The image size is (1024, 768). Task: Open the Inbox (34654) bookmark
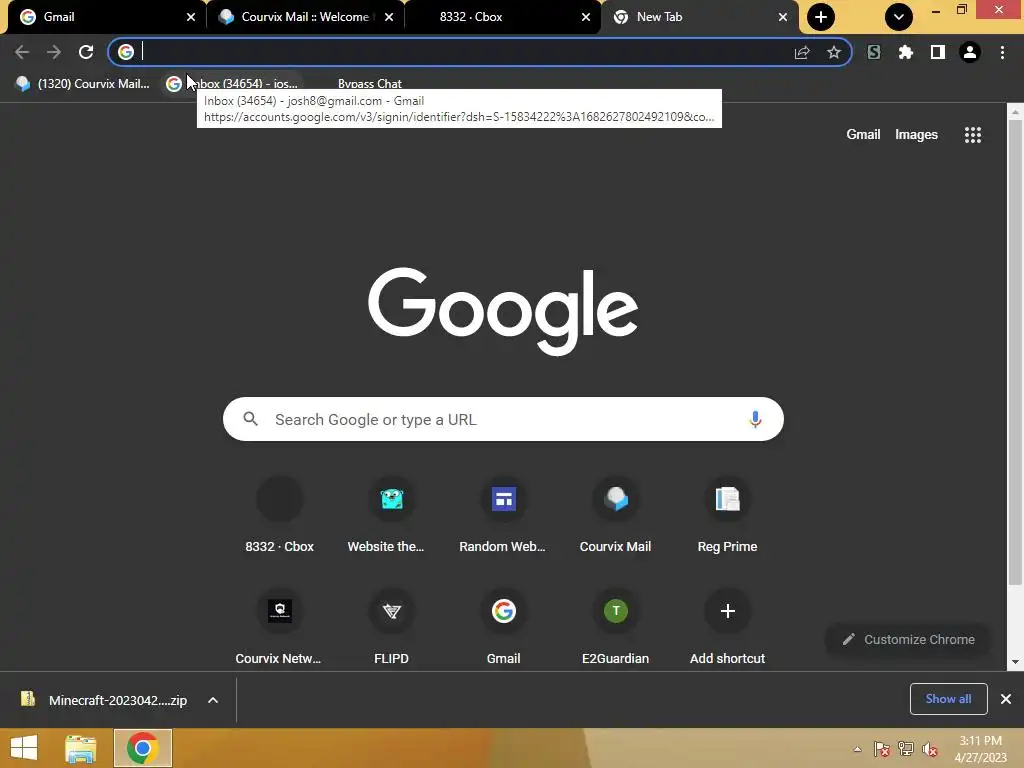pyautogui.click(x=232, y=84)
